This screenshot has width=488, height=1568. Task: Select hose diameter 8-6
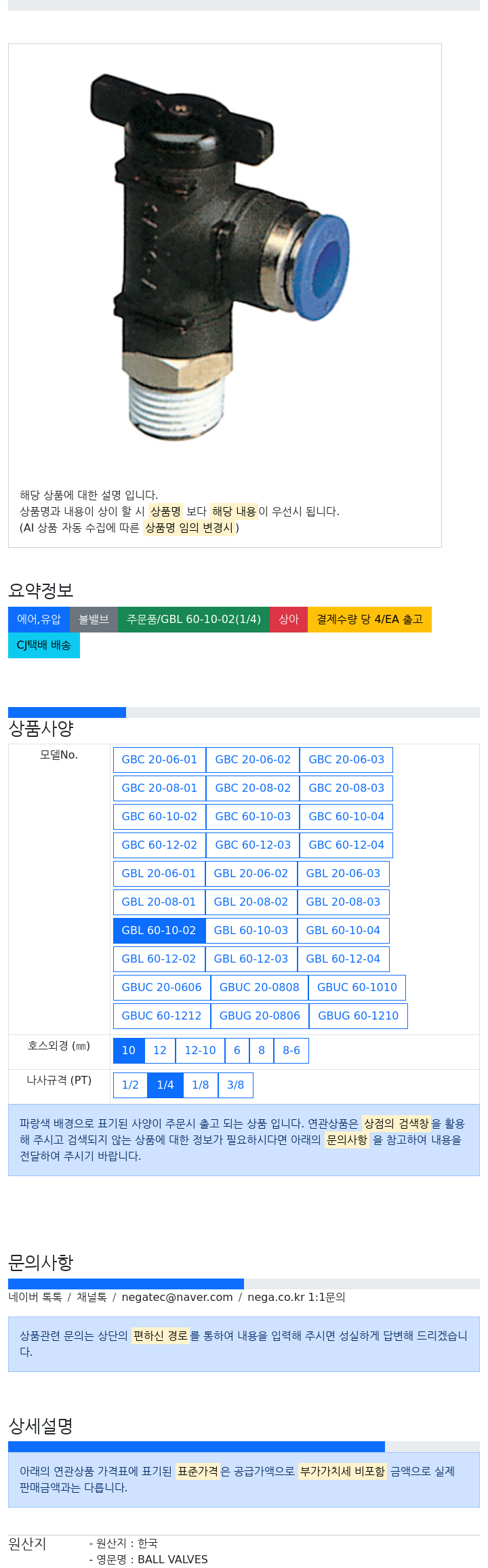pos(291,1051)
